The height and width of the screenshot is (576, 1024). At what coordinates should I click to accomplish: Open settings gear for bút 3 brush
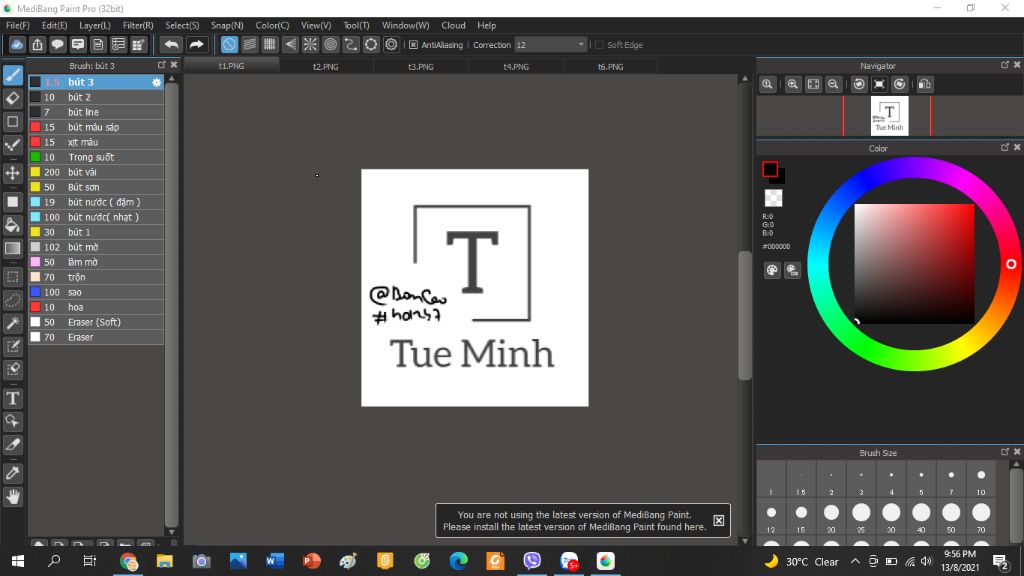tap(156, 82)
